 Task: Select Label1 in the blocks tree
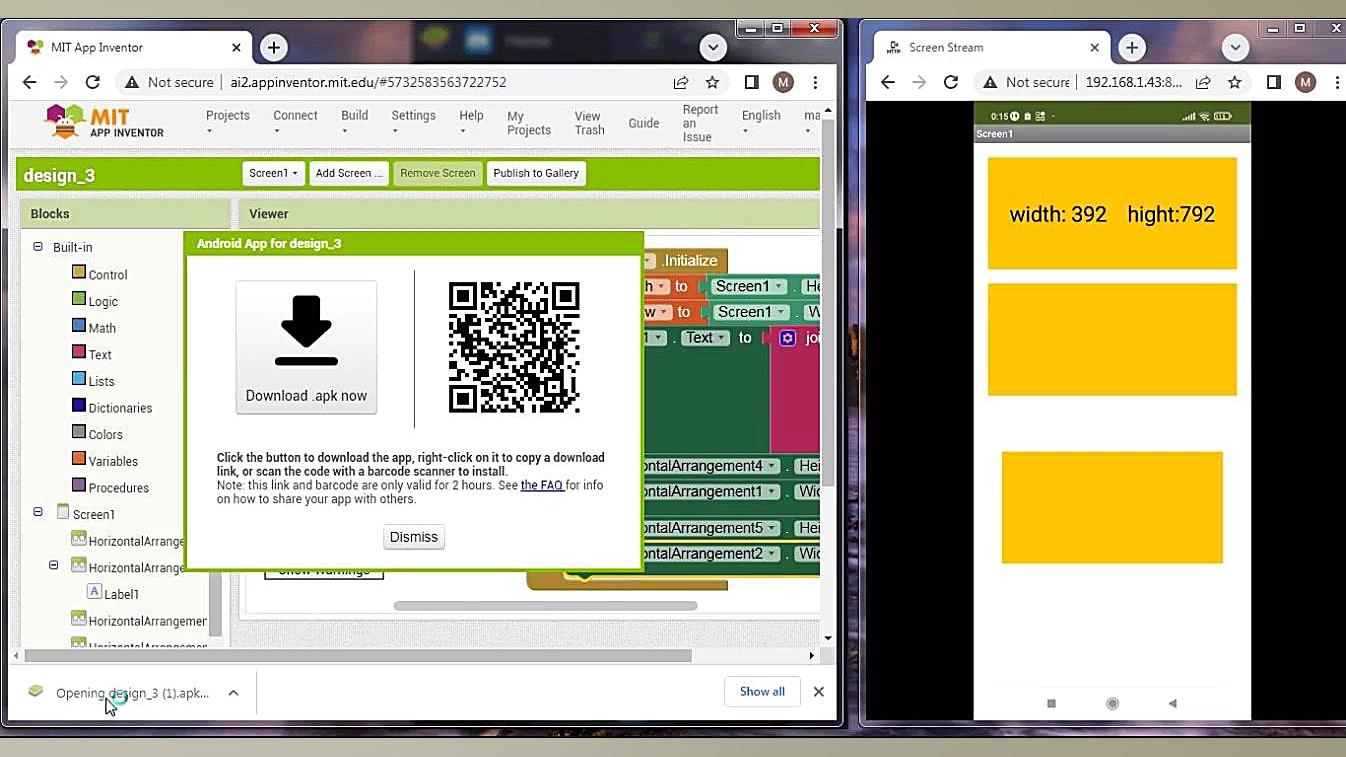click(x=112, y=593)
